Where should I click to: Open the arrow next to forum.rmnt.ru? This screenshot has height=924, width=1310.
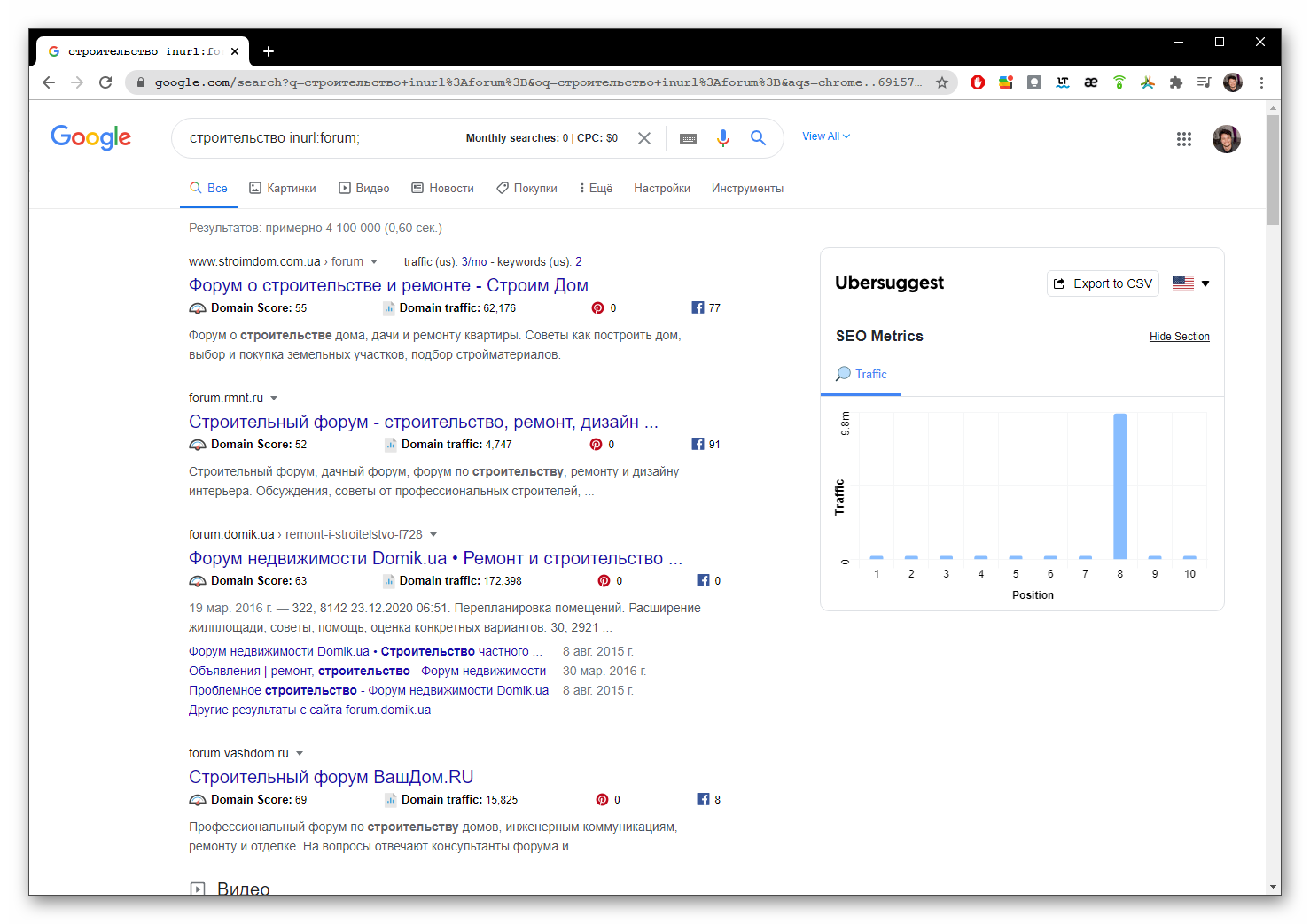coord(274,399)
